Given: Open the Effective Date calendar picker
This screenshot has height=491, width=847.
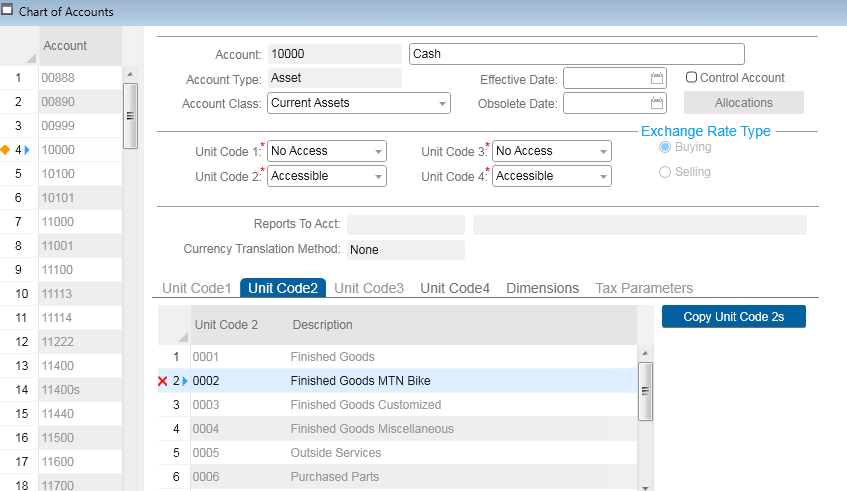Looking at the screenshot, I should pyautogui.click(x=657, y=78).
